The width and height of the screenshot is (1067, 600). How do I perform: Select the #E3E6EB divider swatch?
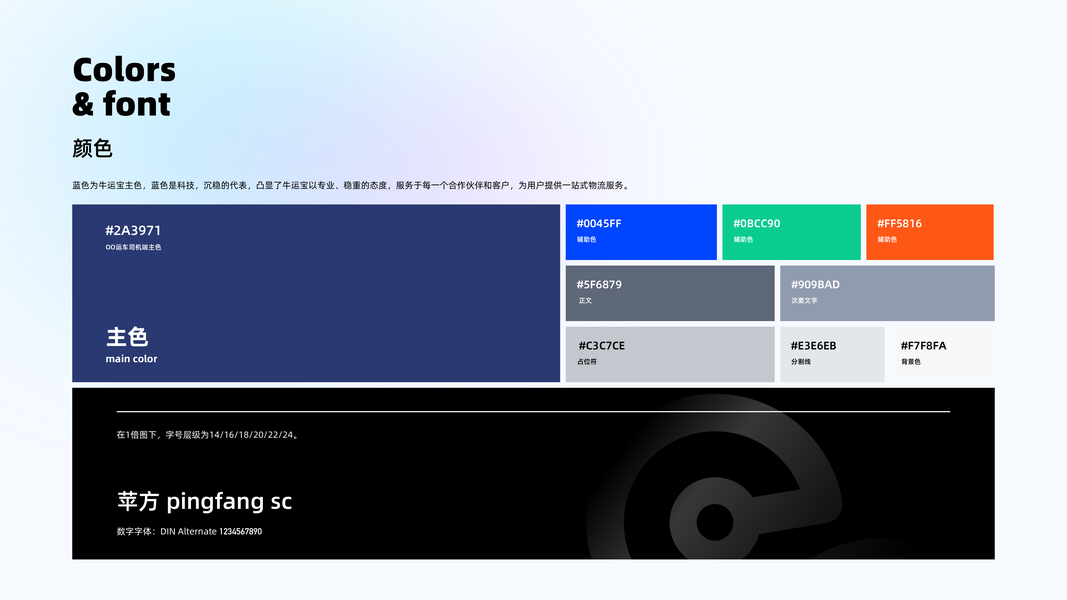pyautogui.click(x=832, y=354)
